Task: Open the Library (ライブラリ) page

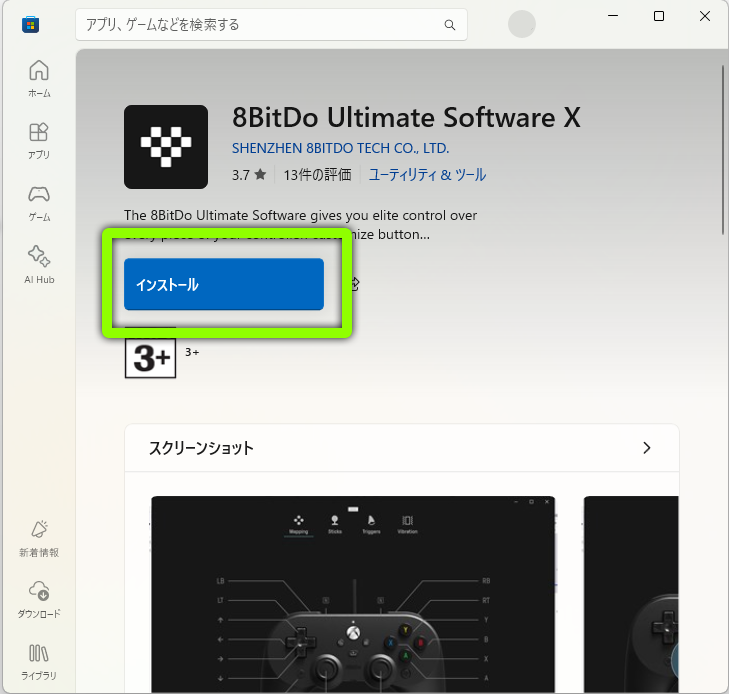Action: (x=38, y=662)
